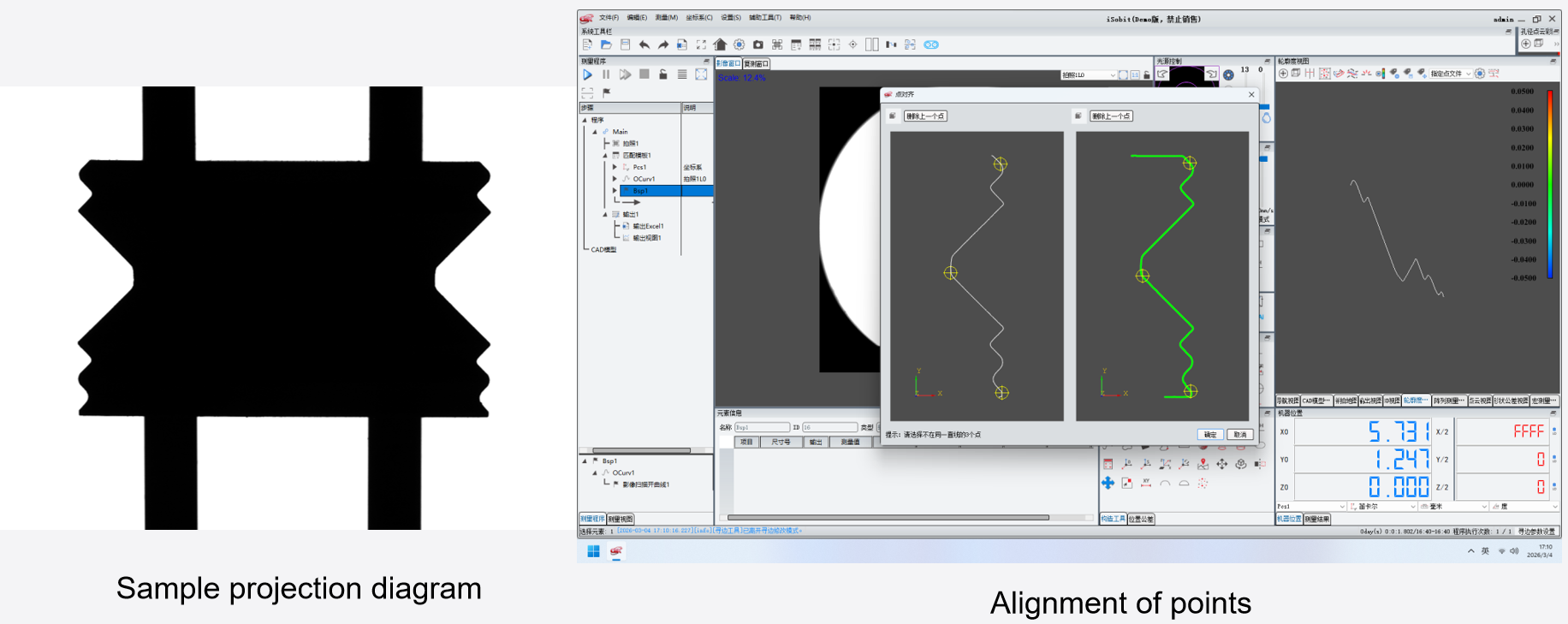Open the 坐标系(C) menu

698,18
